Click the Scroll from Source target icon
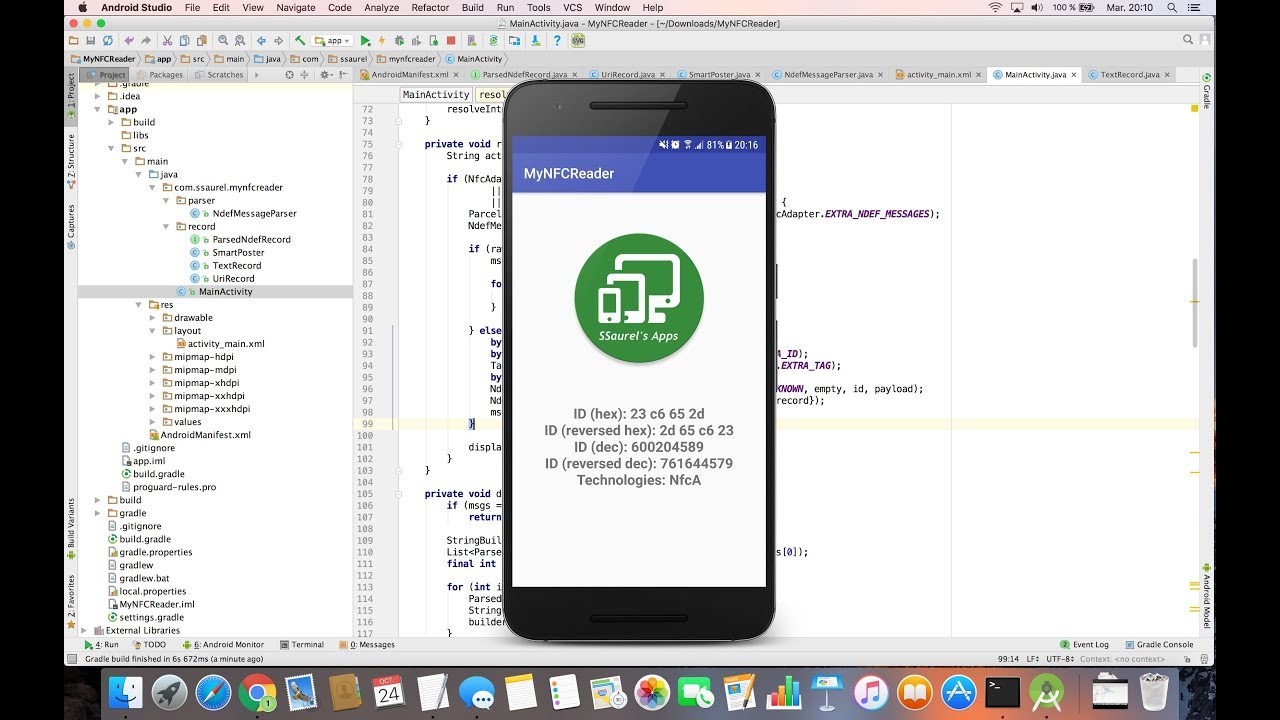1280x720 pixels. [289, 75]
